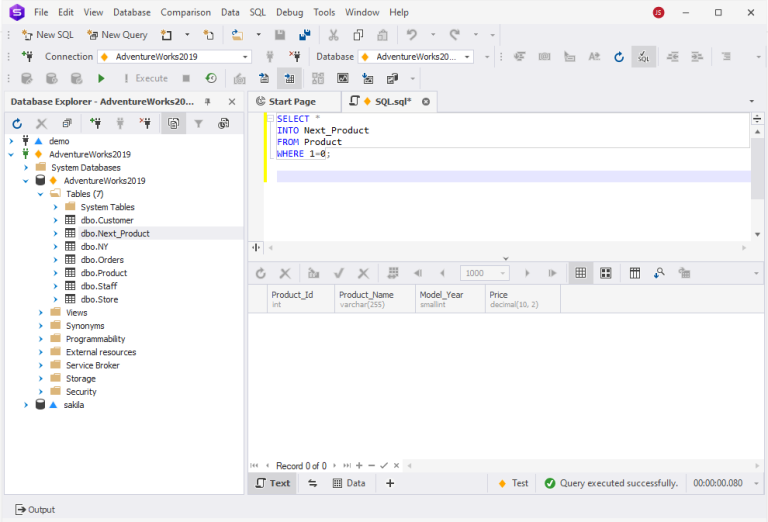
Task: Expand the demo connection node
Action: point(11,141)
